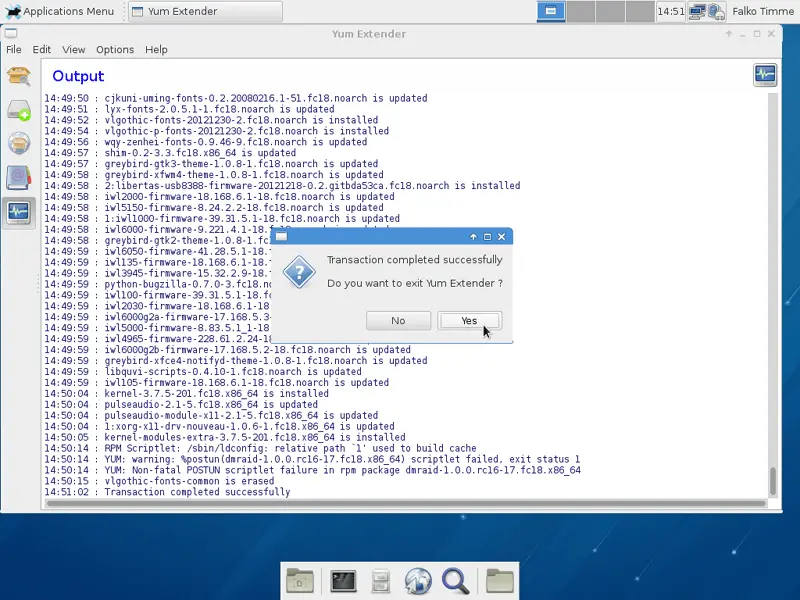
Task: Open network connection tray icon
Action: point(696,11)
